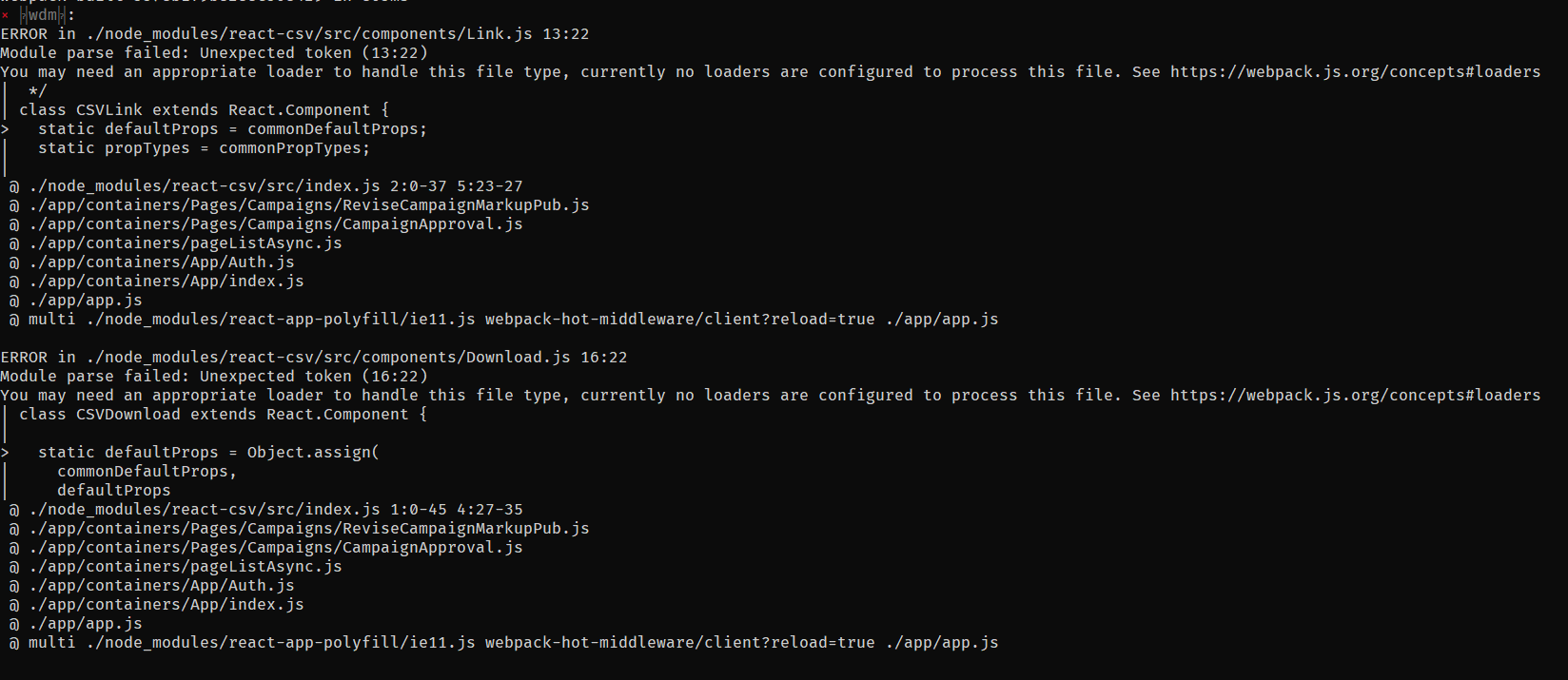Click CampaignApproval.js path under the Download.js error
1568x680 pixels.
tap(276, 548)
